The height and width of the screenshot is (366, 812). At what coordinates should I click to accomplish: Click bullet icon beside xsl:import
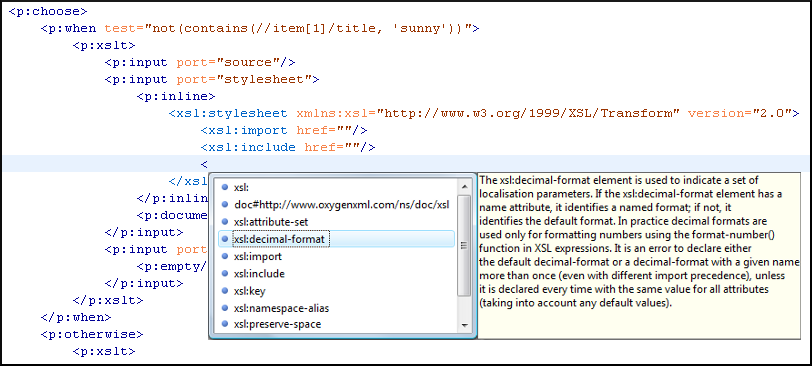click(225, 256)
